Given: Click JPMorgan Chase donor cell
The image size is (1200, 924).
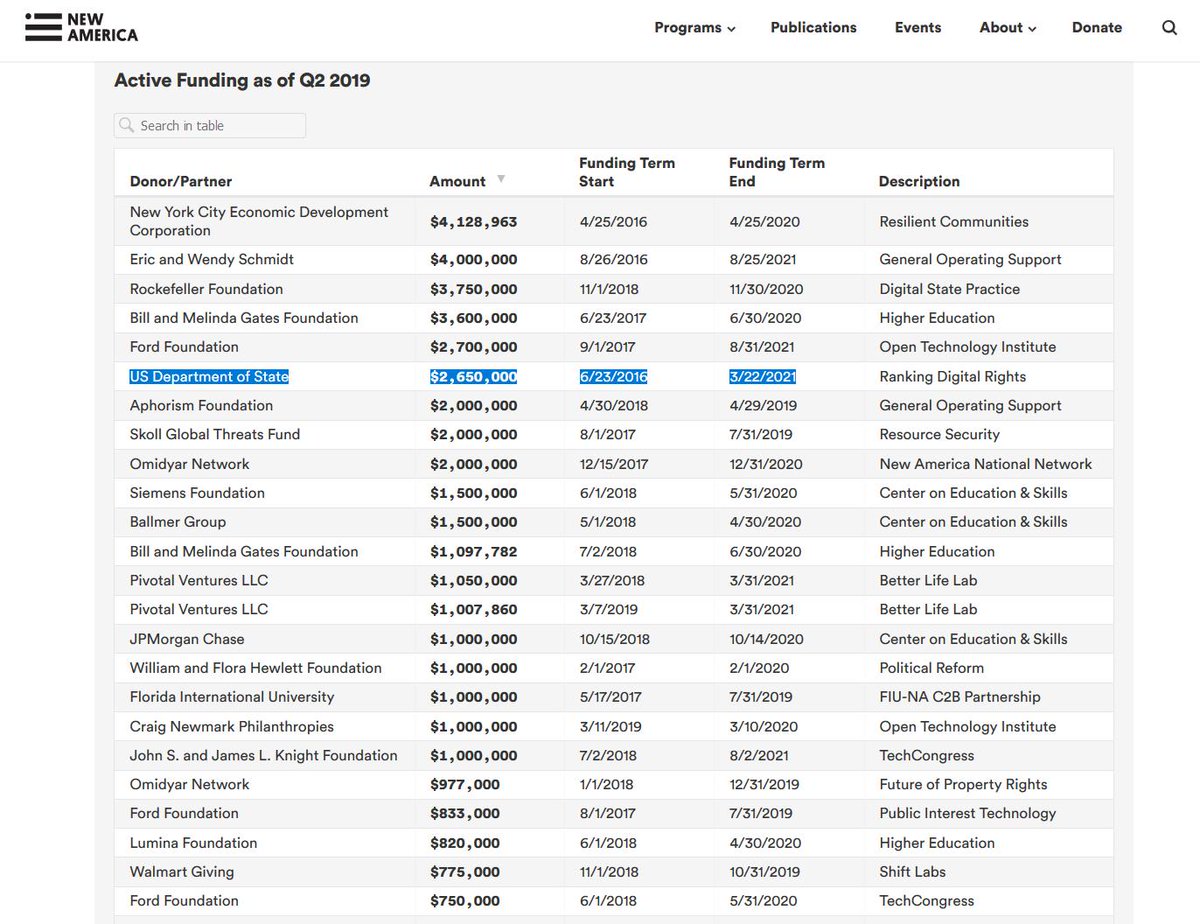Looking at the screenshot, I should click(x=187, y=639).
